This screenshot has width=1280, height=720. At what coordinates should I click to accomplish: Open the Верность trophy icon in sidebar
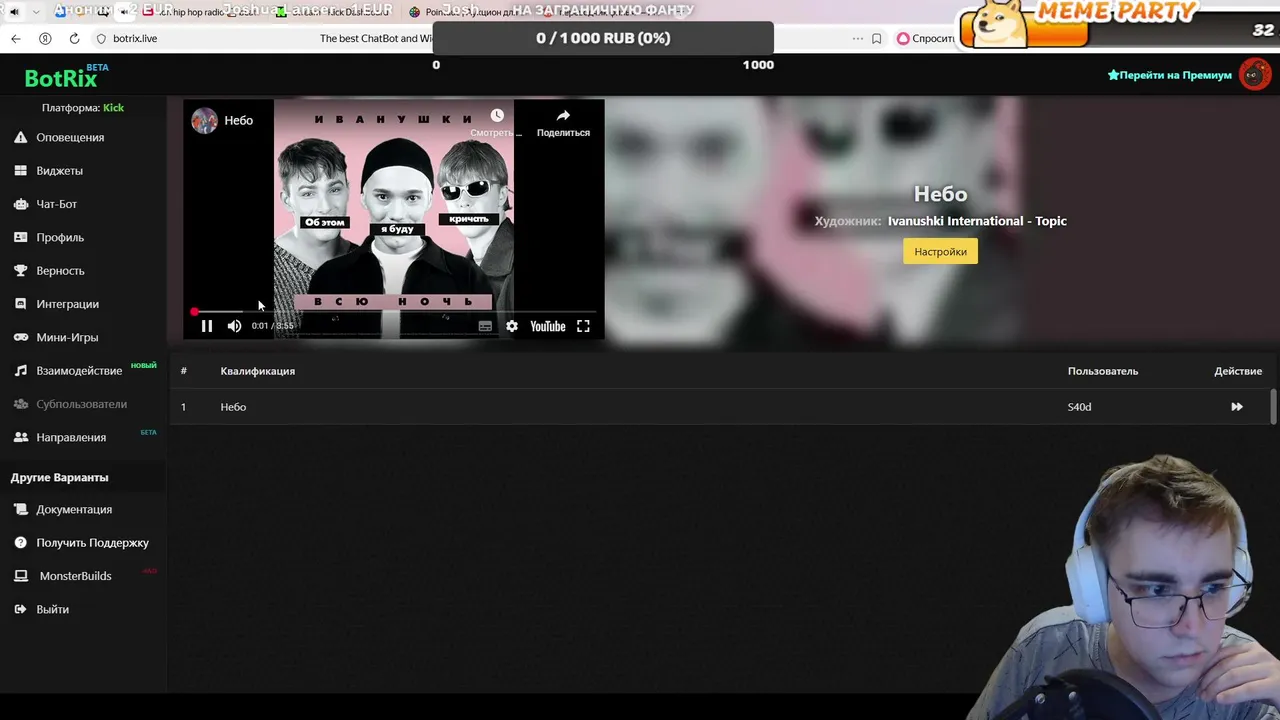coord(20,271)
